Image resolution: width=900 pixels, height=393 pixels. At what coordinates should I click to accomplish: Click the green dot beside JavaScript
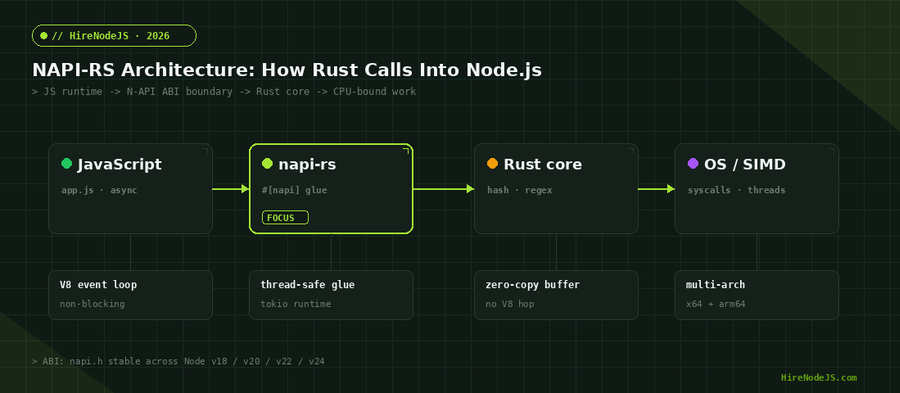click(67, 164)
